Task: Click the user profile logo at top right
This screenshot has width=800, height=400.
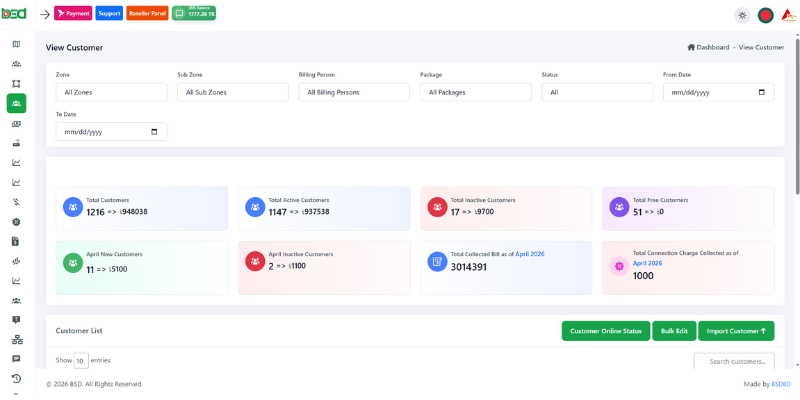Action: [789, 15]
